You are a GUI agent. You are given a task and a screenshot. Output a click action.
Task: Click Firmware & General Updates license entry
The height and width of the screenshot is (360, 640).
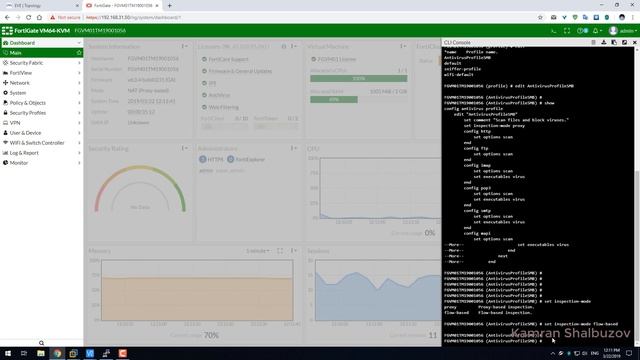(x=237, y=71)
